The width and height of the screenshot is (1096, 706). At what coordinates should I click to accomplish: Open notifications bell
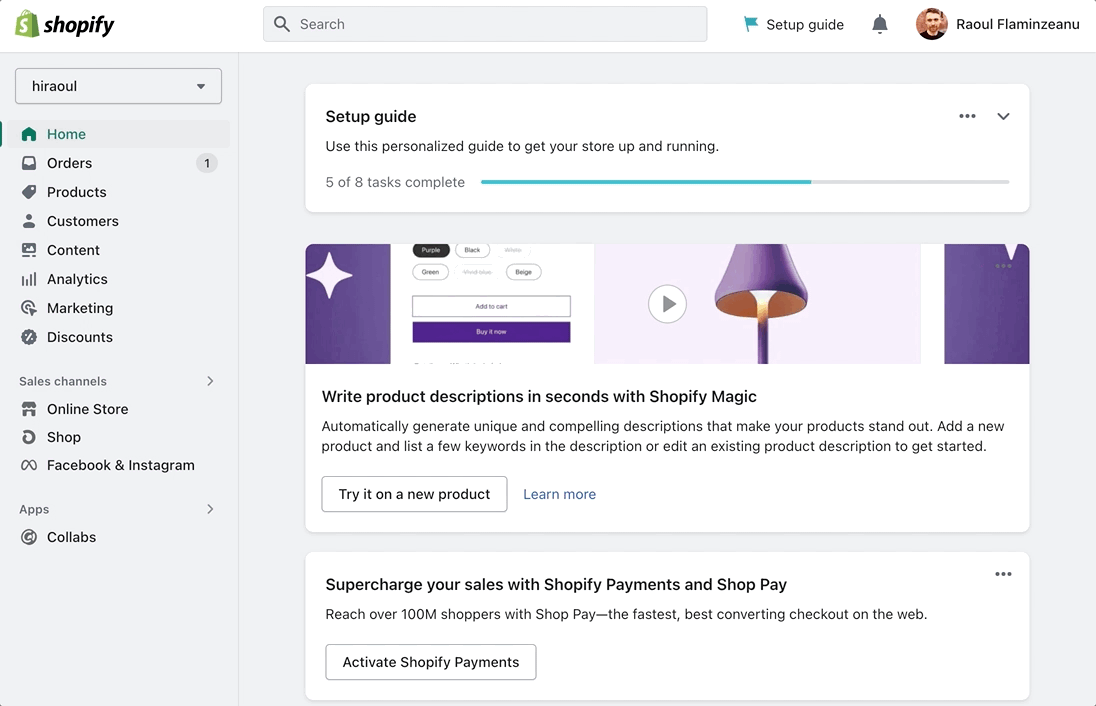tap(879, 24)
